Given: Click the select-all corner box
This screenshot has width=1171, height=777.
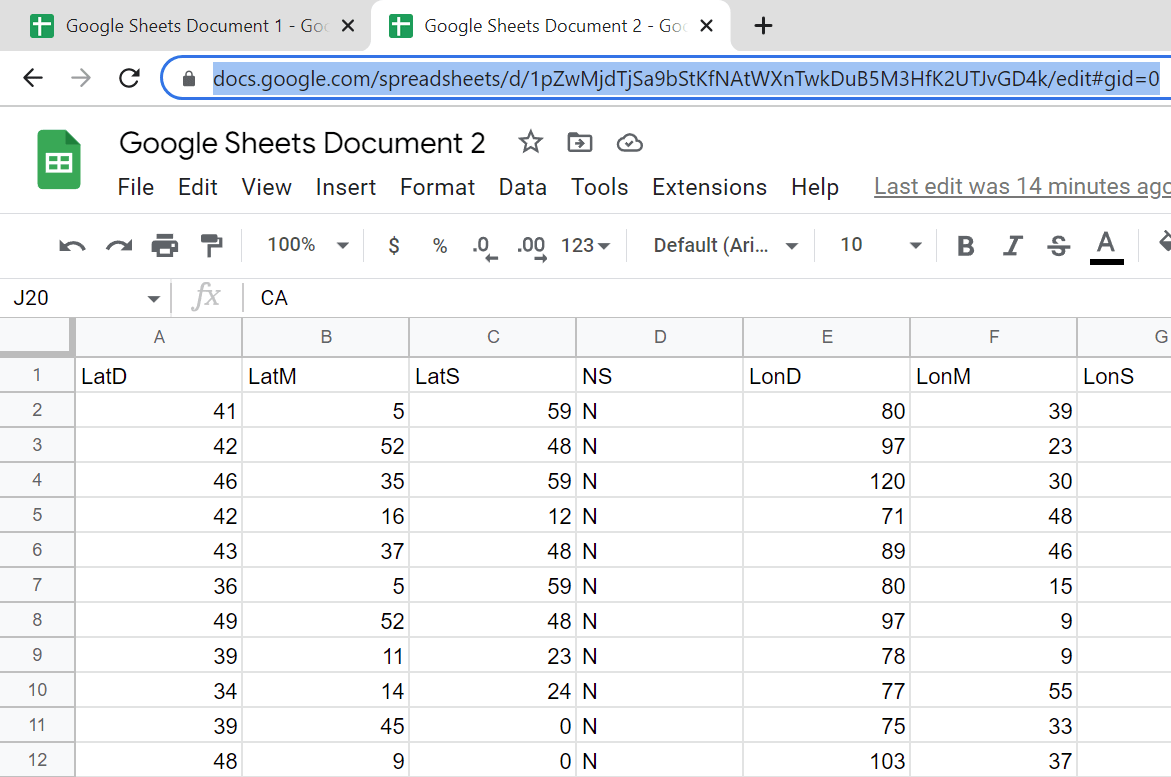Looking at the screenshot, I should tap(37, 337).
